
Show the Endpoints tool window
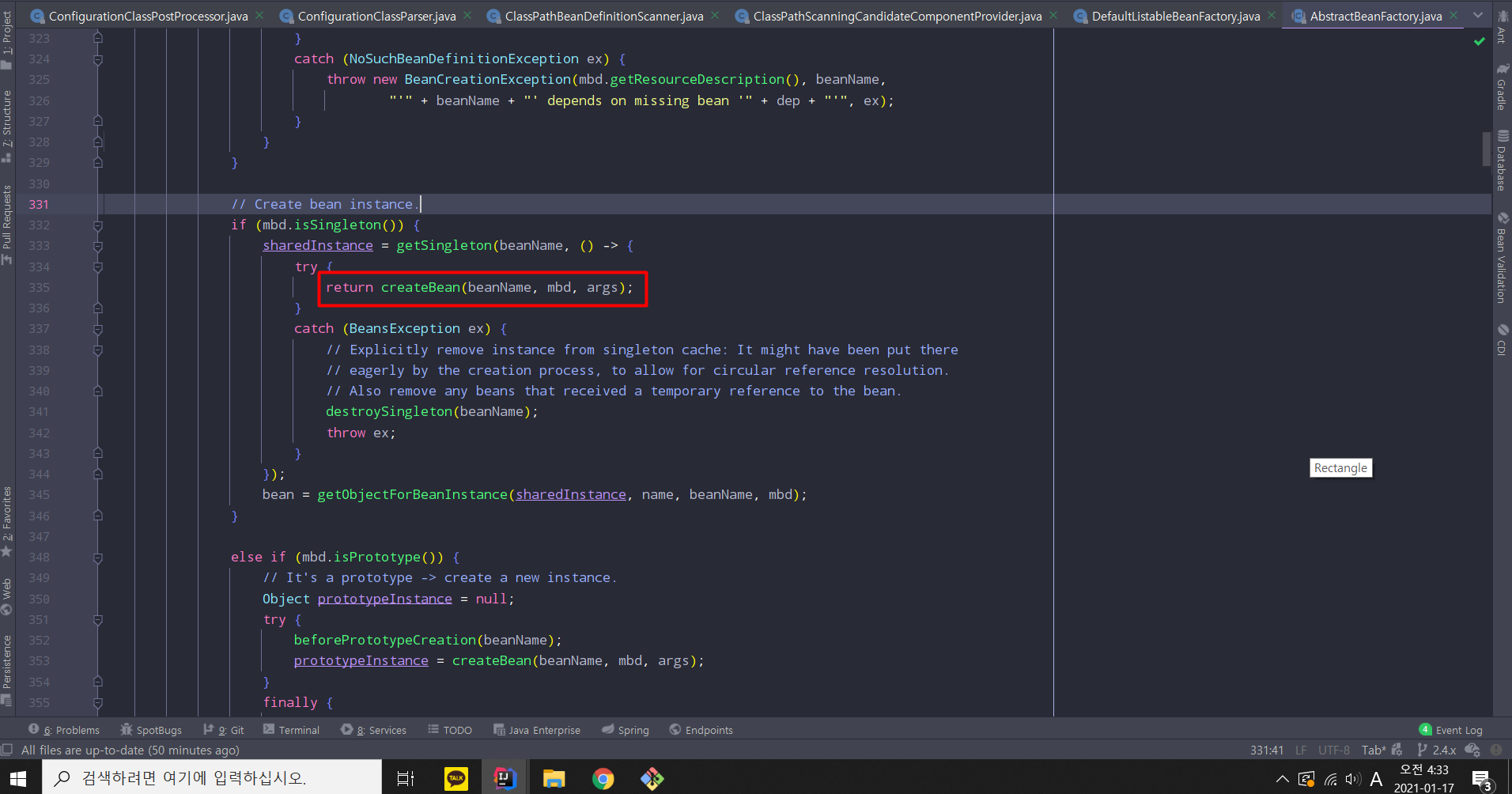701,730
